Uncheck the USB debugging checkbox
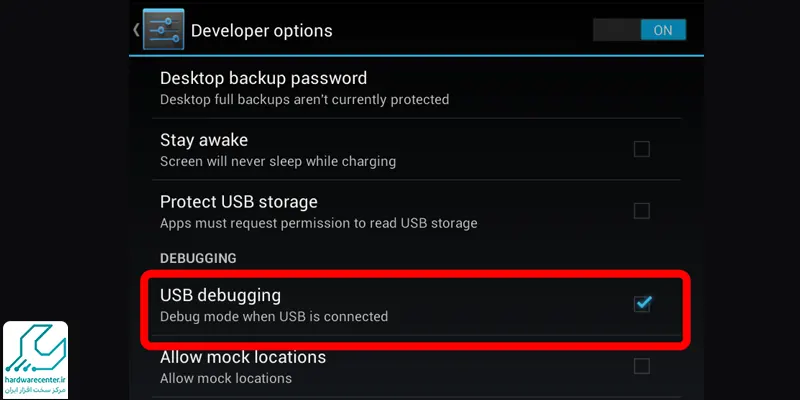 (642, 304)
